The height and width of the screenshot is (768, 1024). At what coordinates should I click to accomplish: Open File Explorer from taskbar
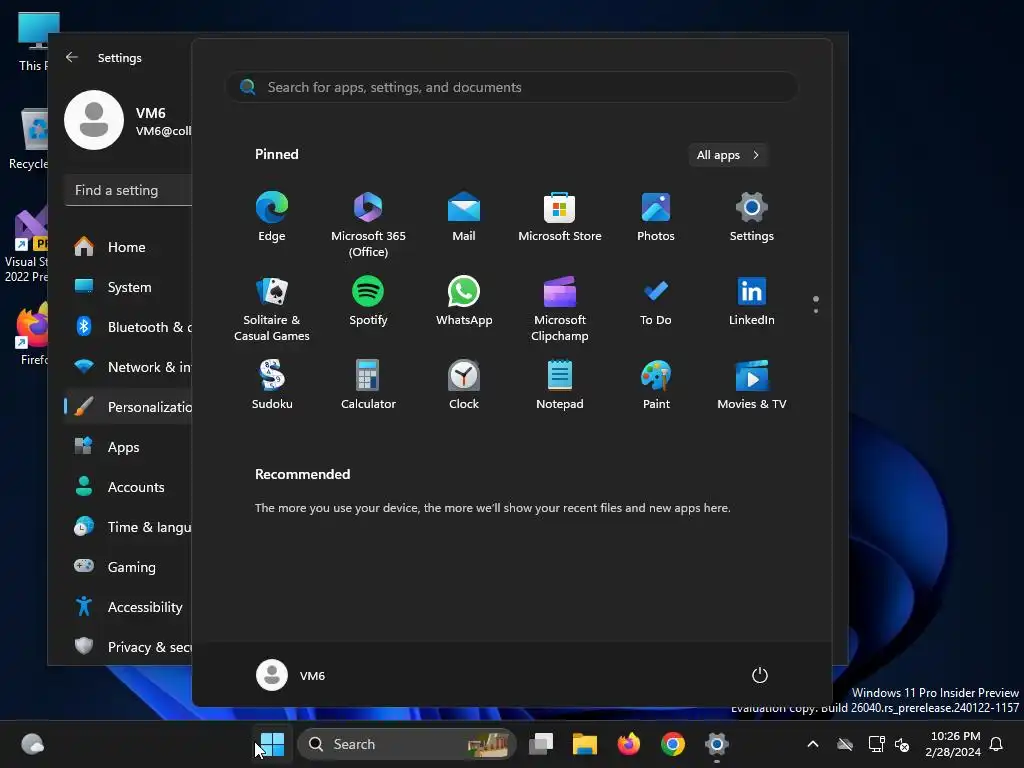coord(584,744)
